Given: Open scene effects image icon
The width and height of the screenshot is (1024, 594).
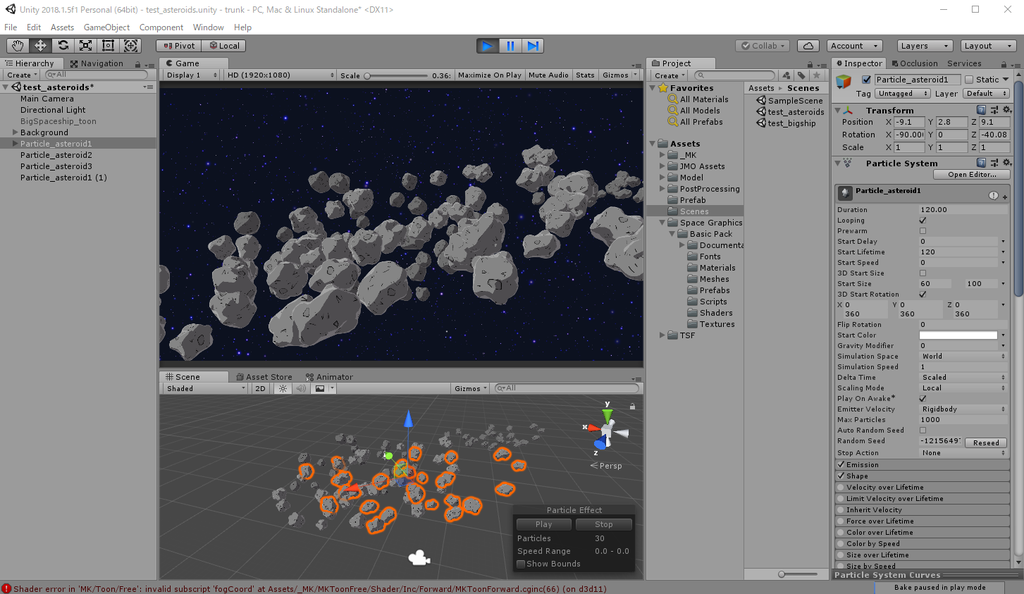Looking at the screenshot, I should 320,388.
